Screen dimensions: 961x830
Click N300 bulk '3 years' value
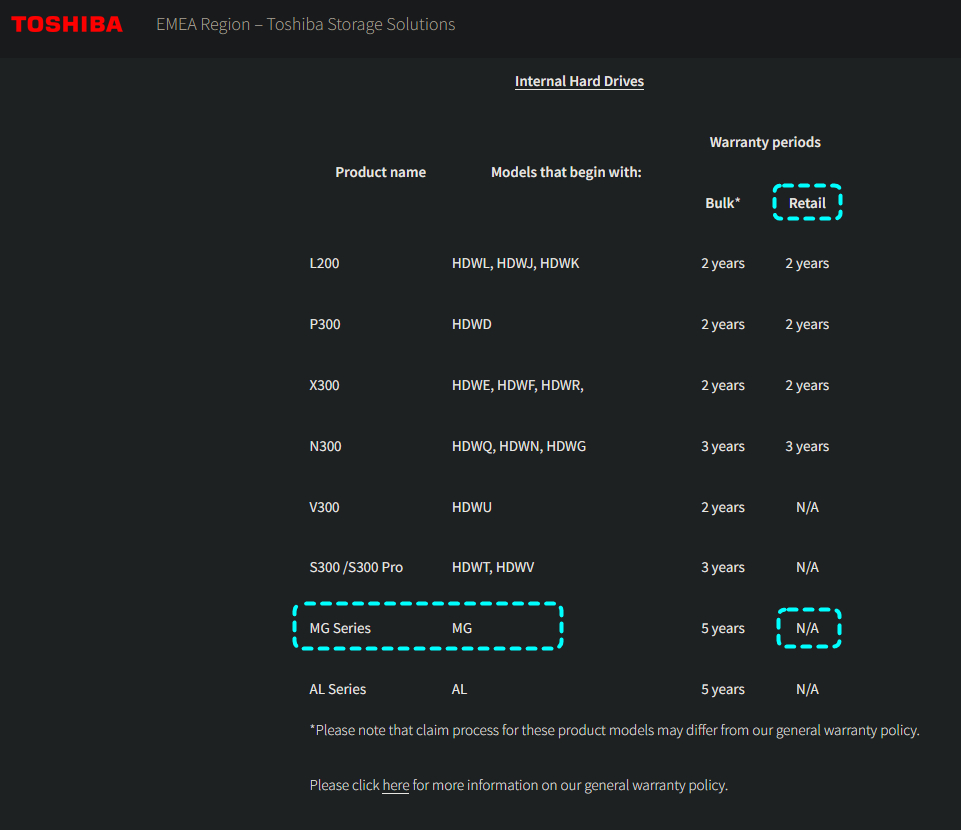pos(723,446)
